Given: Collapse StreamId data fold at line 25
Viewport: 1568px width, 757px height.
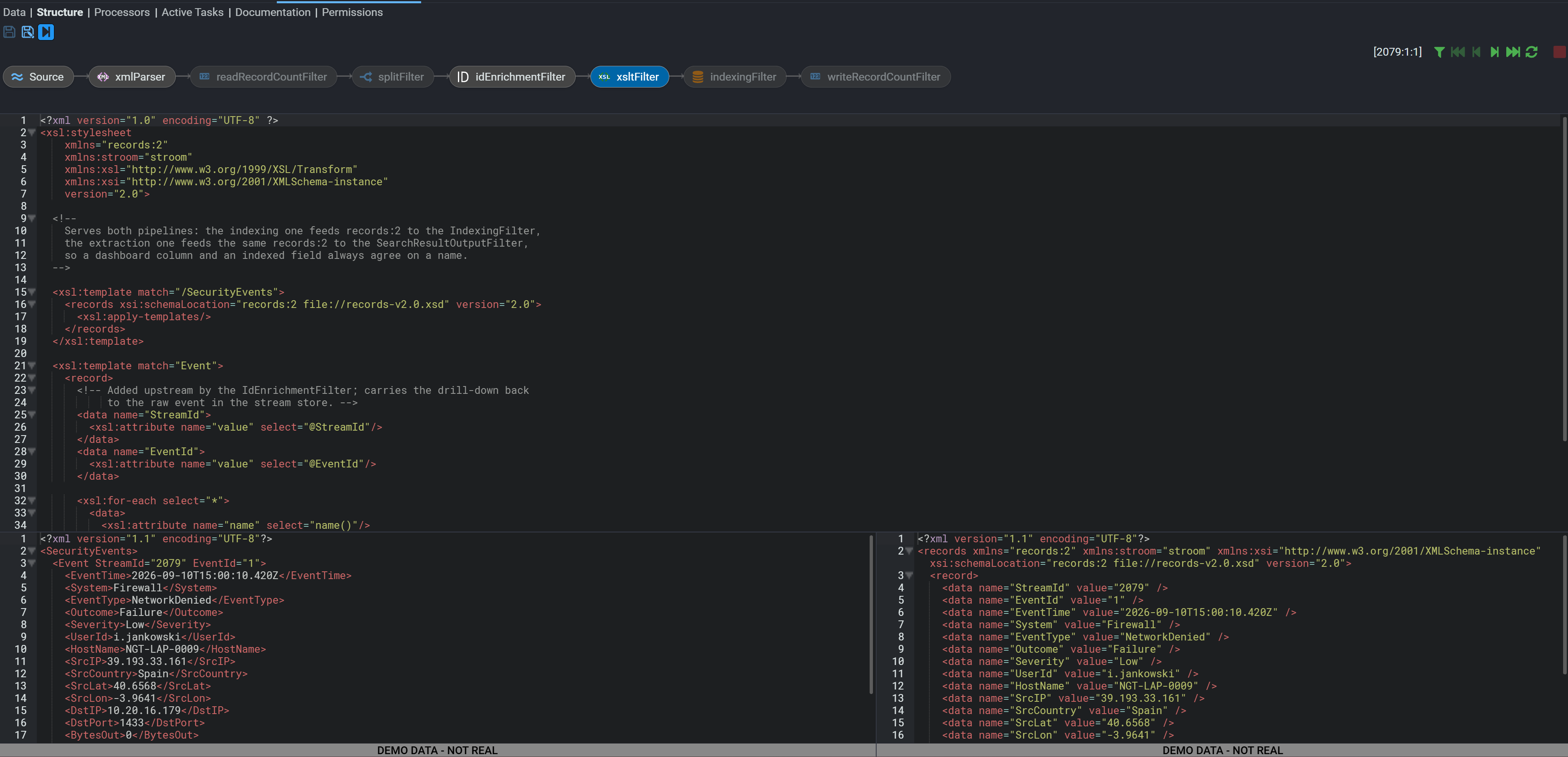Looking at the screenshot, I should [31, 415].
